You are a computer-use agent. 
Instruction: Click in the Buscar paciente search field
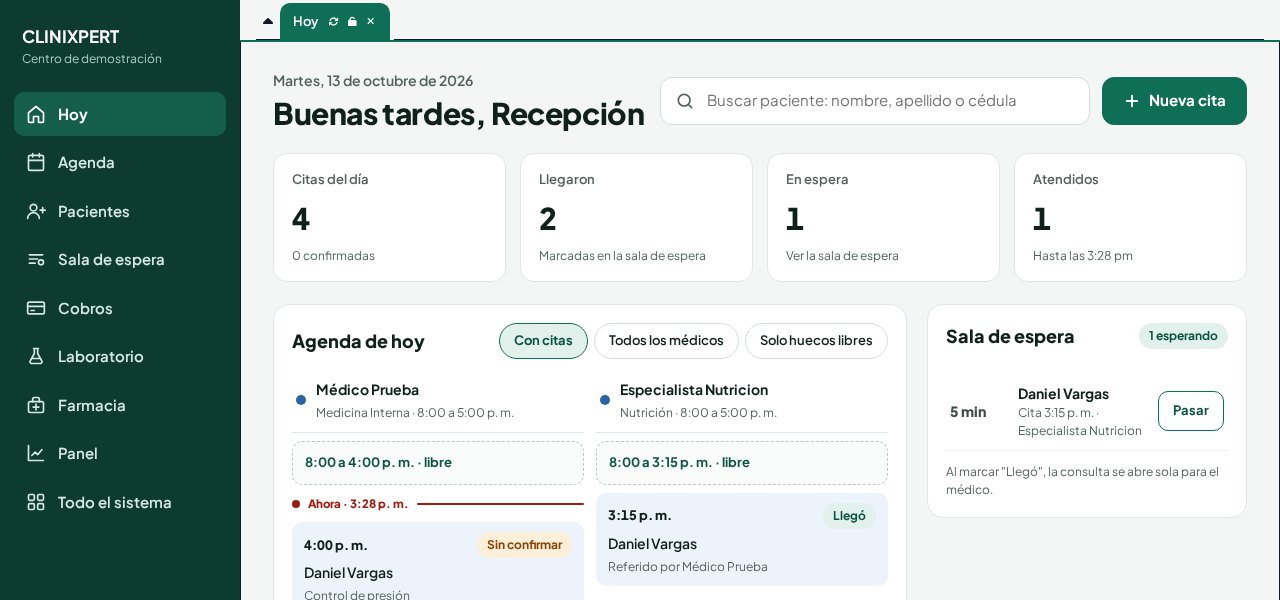point(875,101)
